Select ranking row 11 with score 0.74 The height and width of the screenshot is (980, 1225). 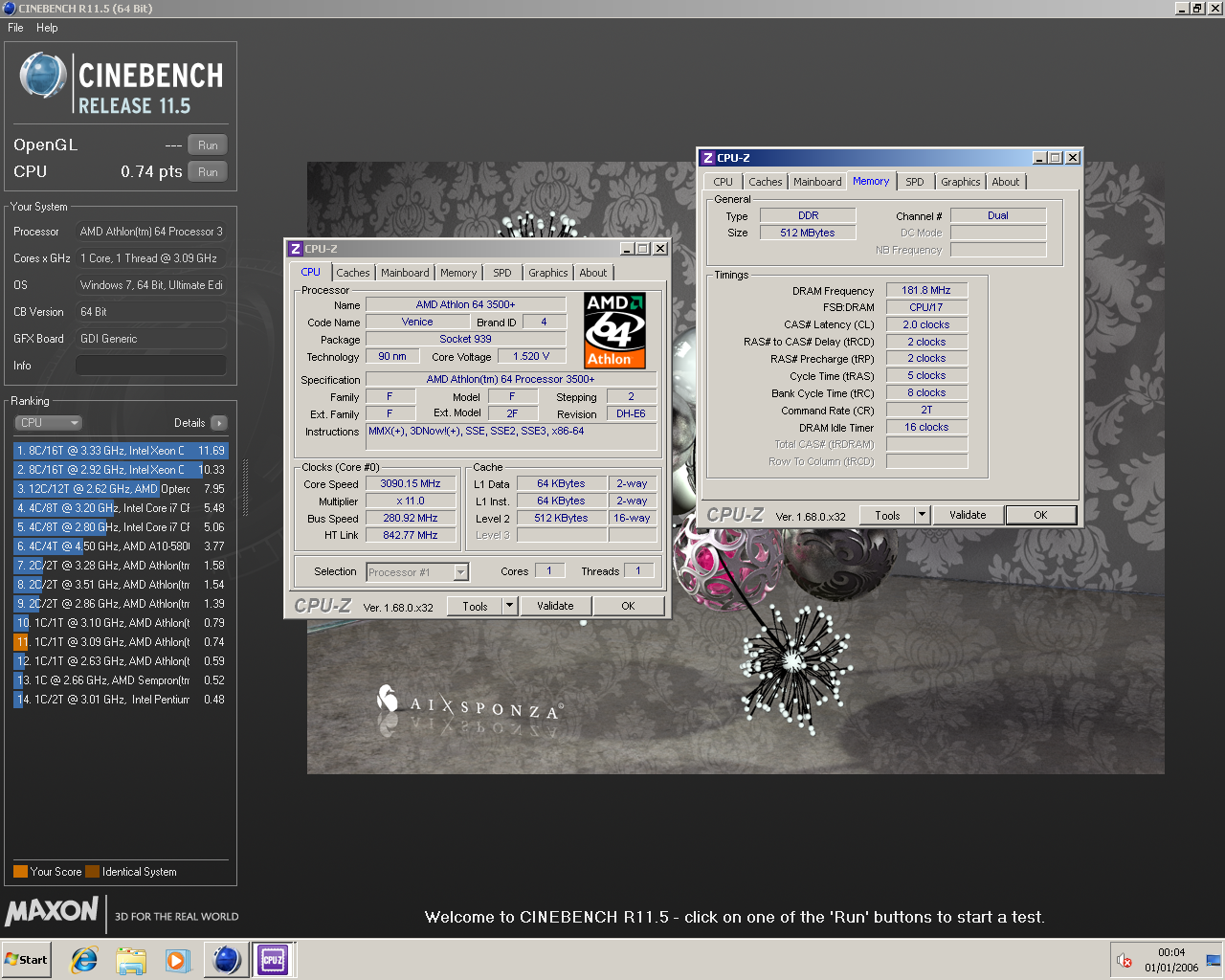point(121,642)
